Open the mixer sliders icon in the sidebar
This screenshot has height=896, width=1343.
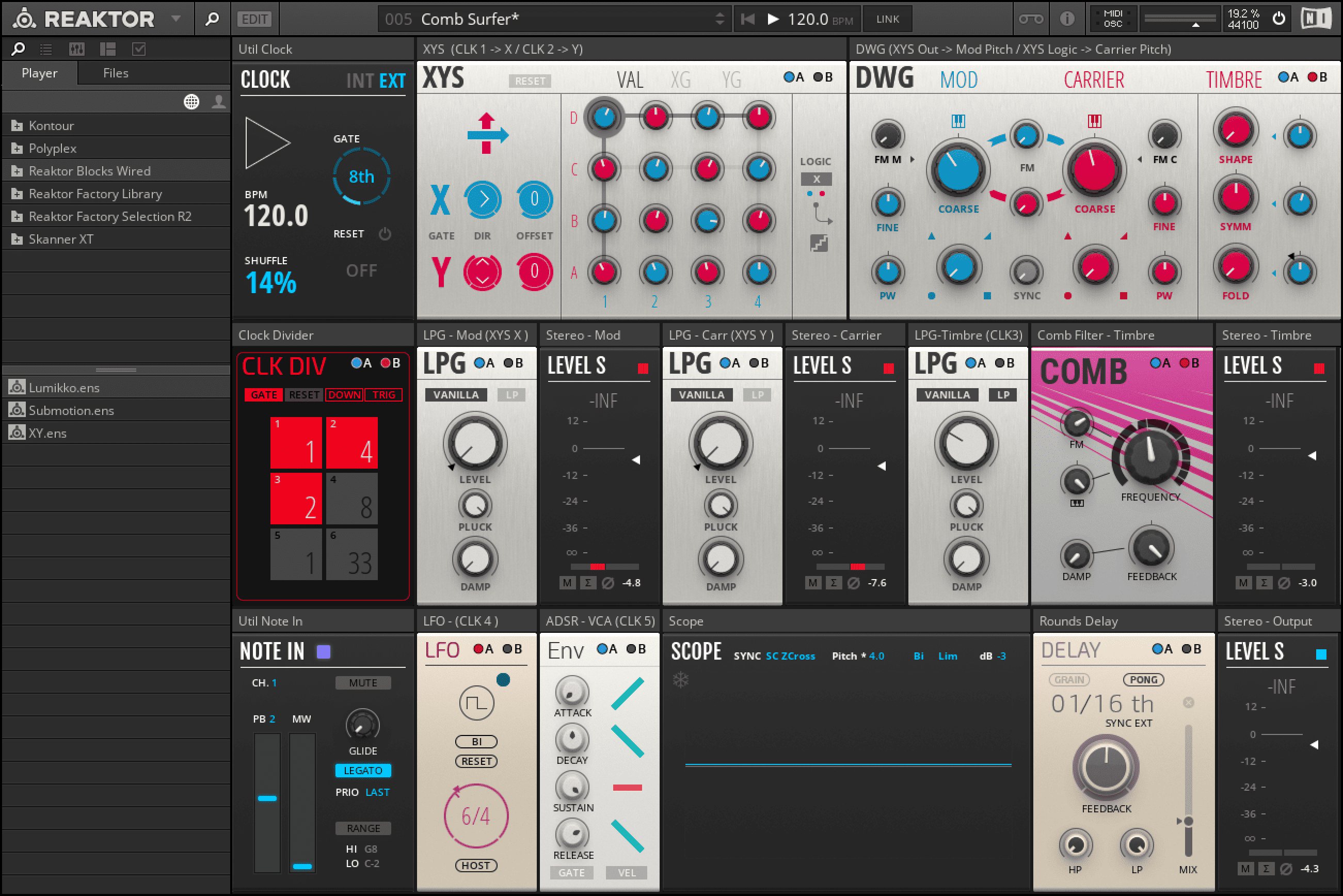tap(76, 49)
